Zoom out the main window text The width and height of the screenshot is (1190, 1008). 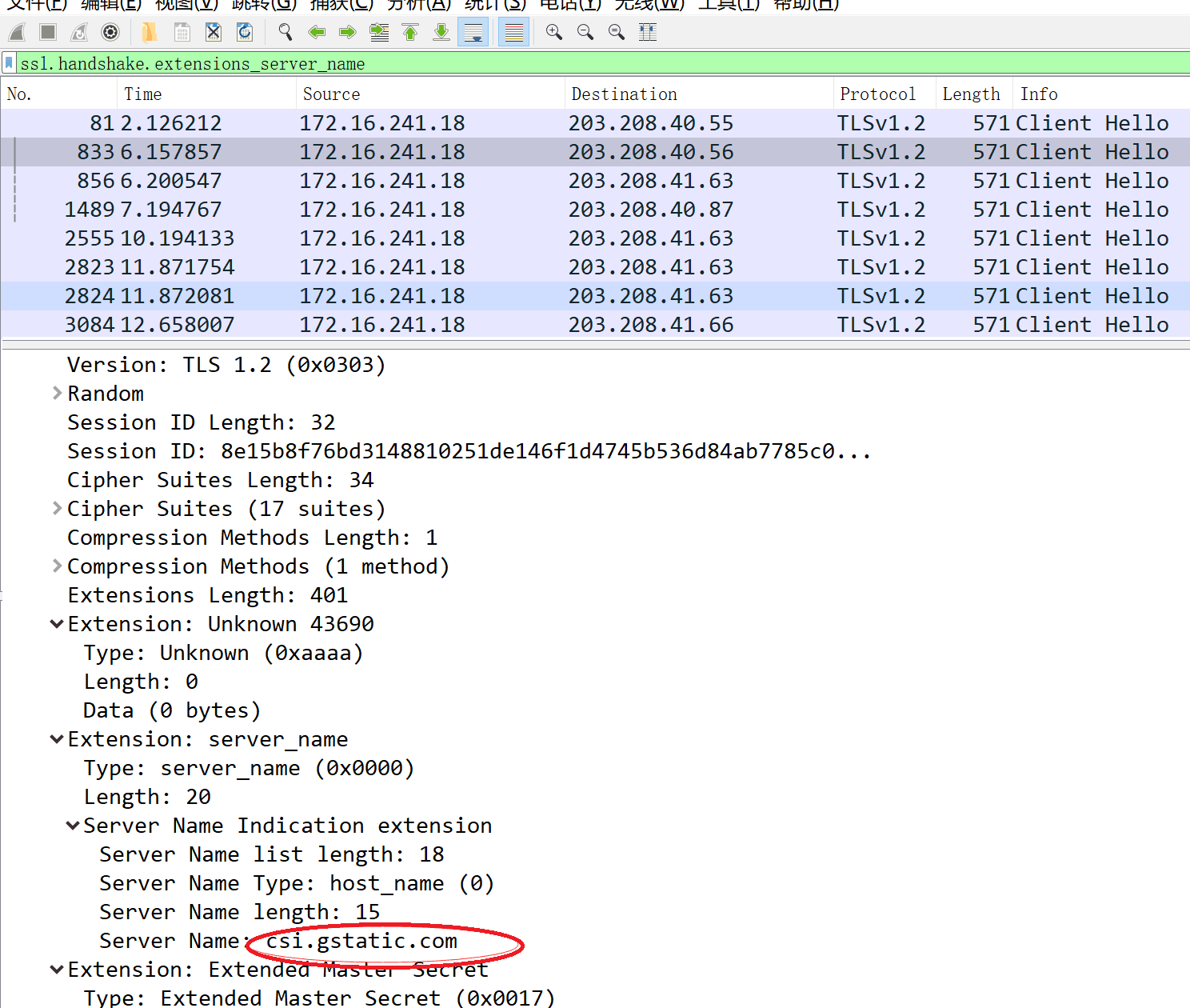(x=585, y=32)
